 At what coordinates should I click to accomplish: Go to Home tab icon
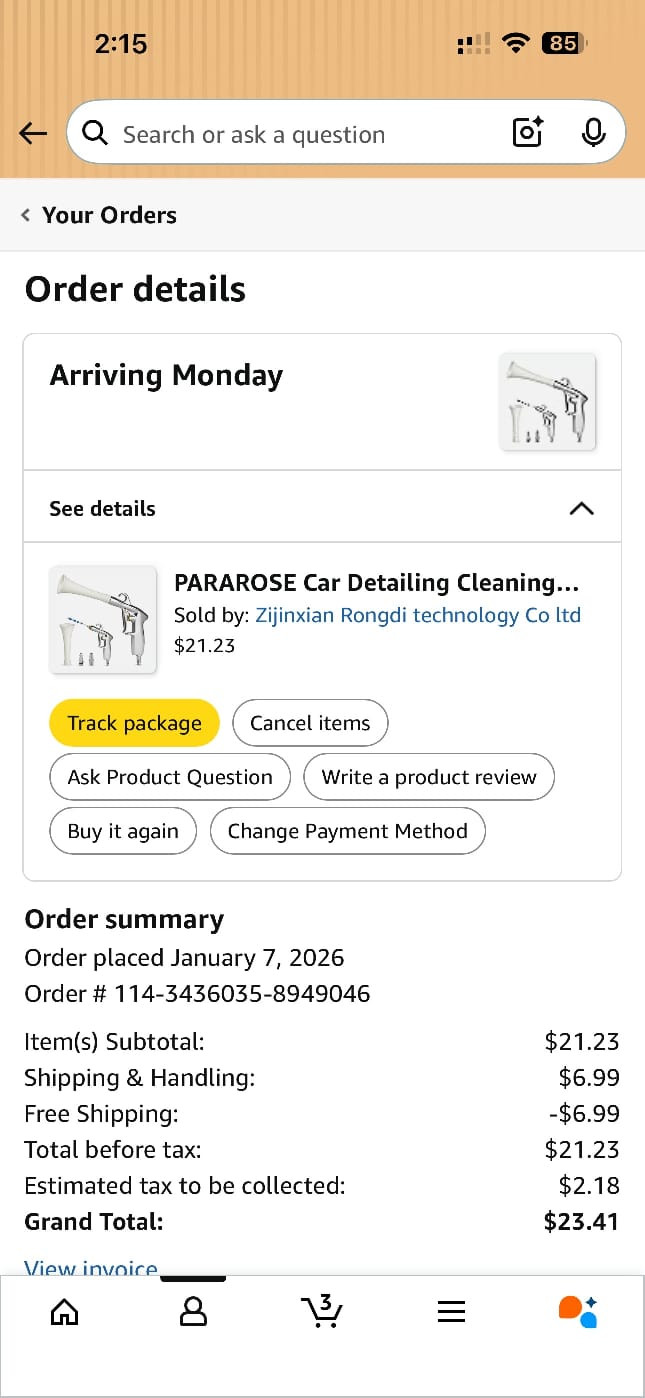click(x=64, y=1311)
